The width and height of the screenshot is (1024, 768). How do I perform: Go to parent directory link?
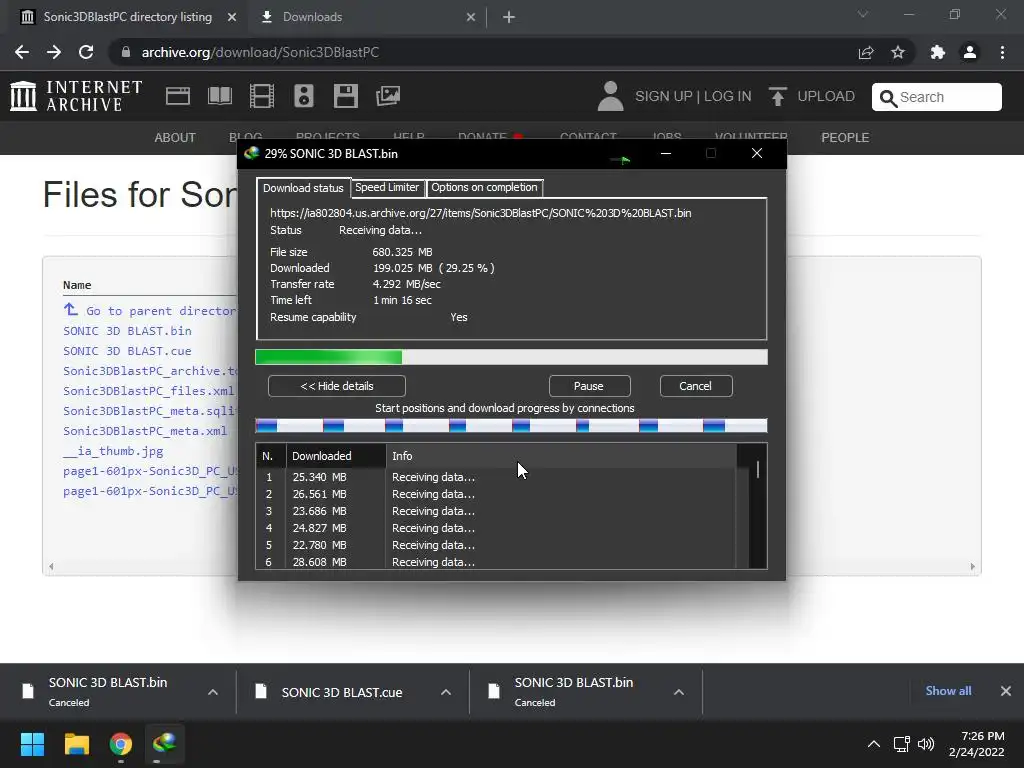point(150,311)
